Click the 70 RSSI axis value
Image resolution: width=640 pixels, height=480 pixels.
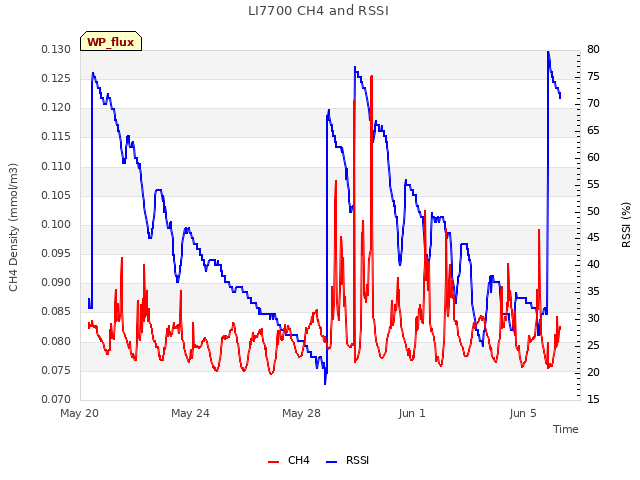click(x=593, y=104)
